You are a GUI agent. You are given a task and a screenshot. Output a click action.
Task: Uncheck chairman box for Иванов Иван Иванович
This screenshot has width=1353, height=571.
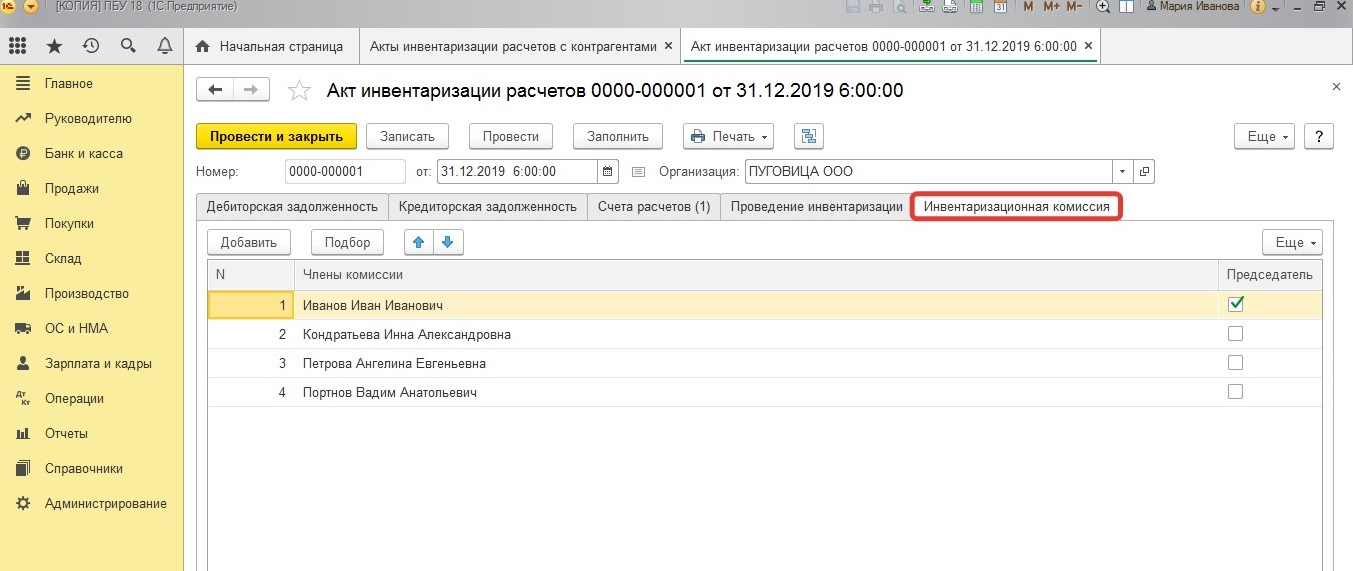tap(1235, 304)
